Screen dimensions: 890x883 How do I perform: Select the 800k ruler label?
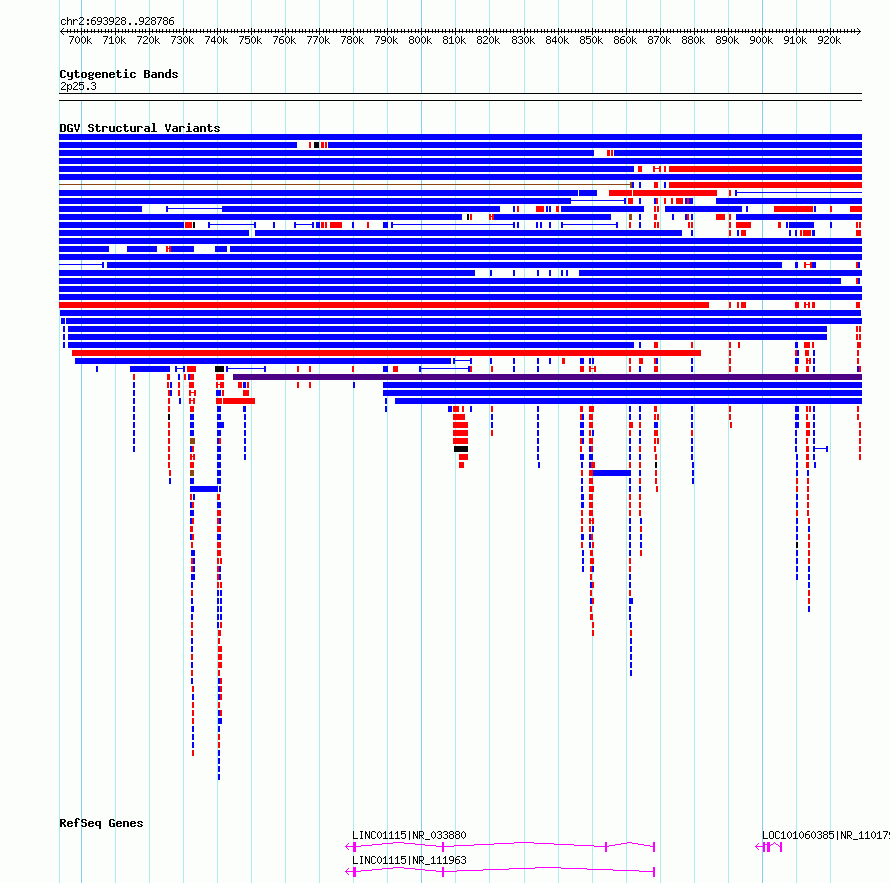421,40
